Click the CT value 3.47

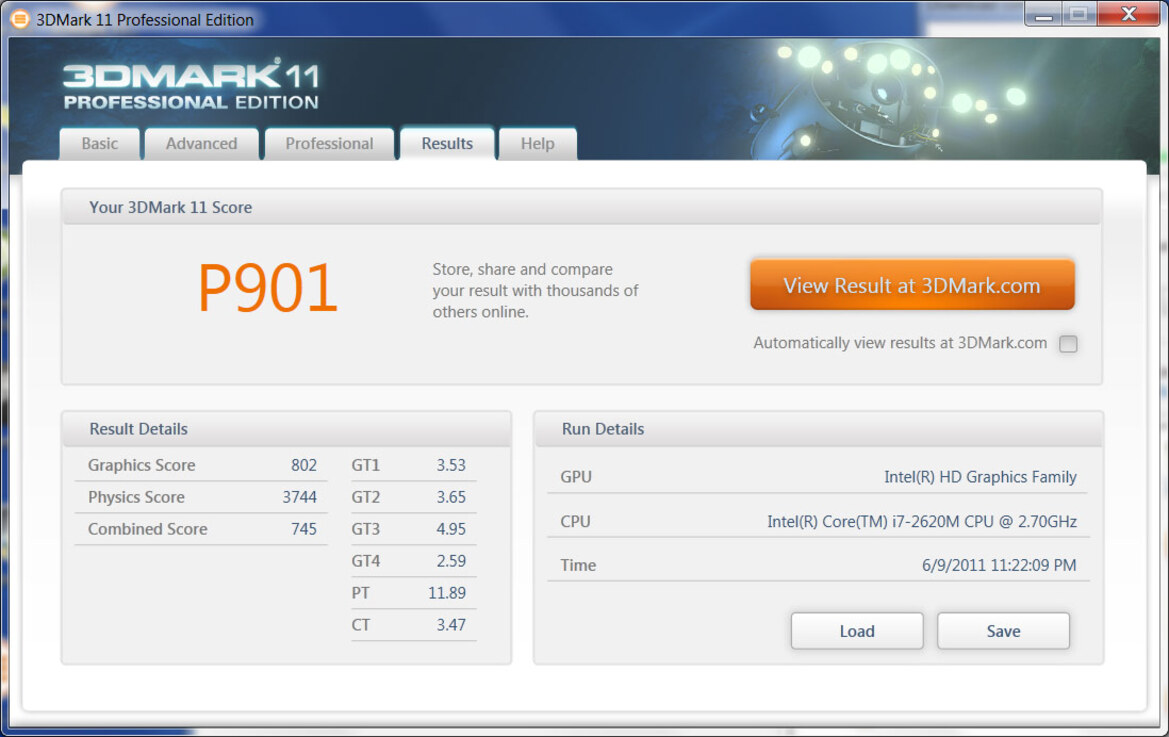[451, 625]
